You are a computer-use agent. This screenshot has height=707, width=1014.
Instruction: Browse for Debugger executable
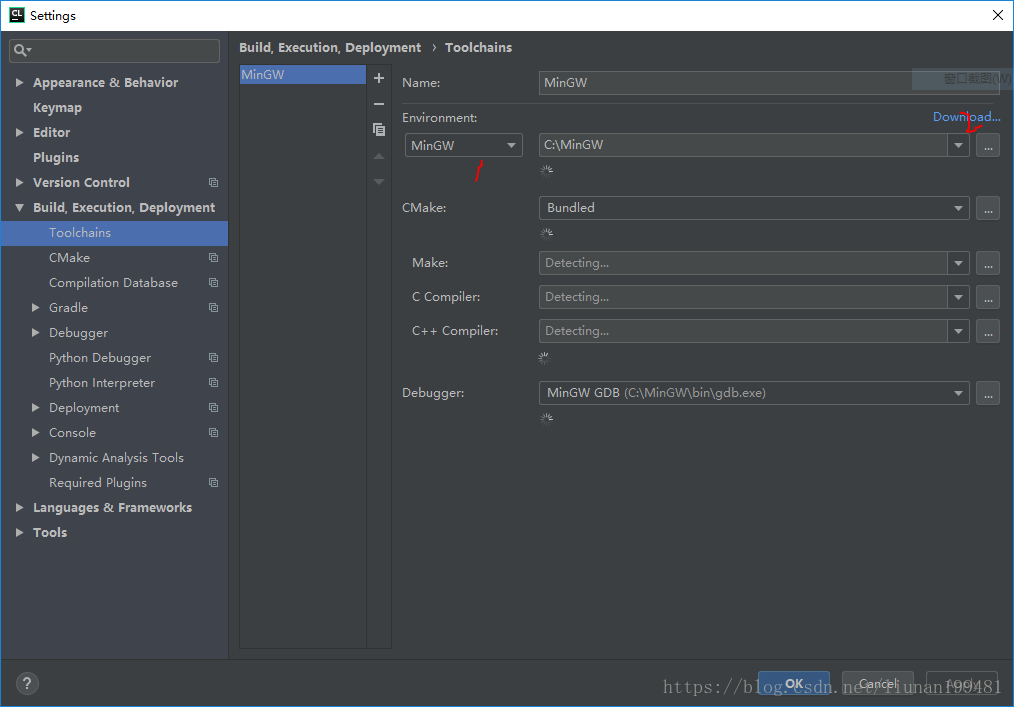pos(988,393)
